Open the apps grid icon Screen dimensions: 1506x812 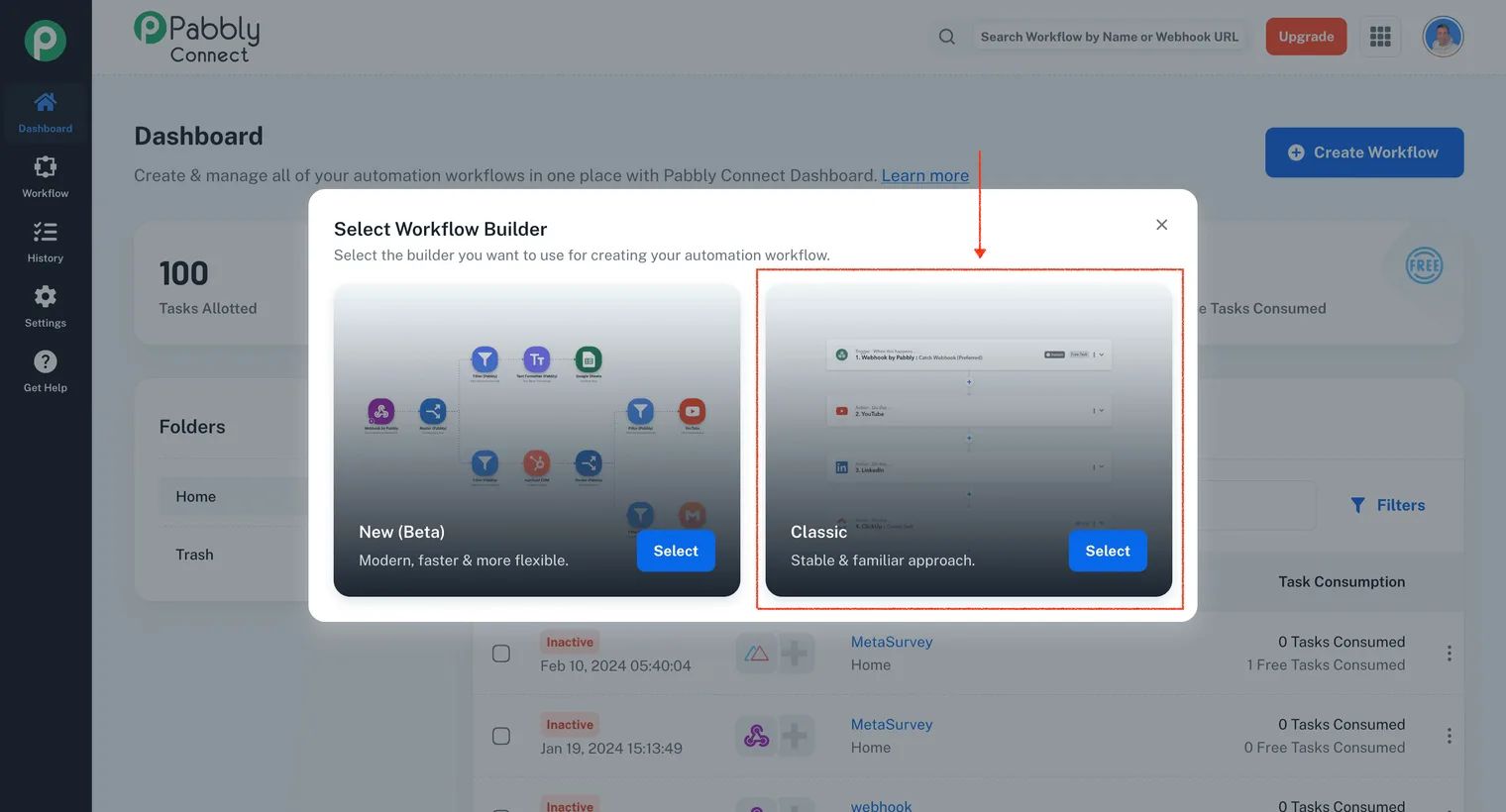tap(1380, 37)
